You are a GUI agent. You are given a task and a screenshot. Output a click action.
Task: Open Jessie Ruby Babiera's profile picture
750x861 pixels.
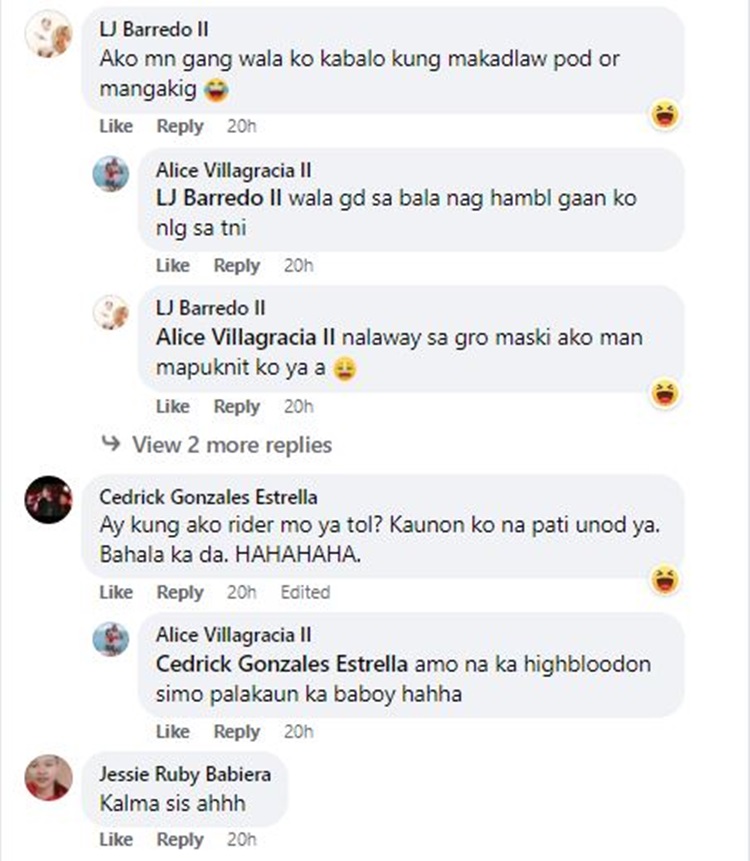[49, 777]
